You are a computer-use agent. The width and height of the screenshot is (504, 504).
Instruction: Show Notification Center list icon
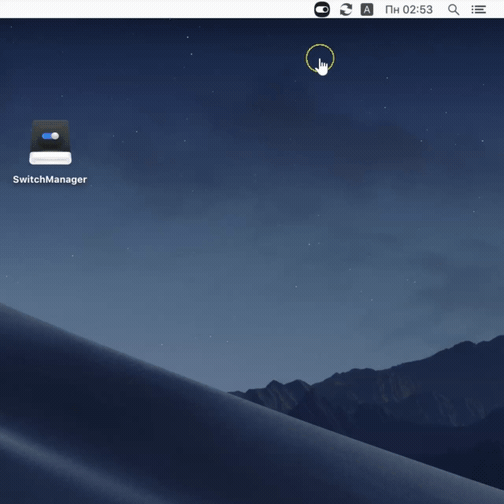click(x=478, y=9)
